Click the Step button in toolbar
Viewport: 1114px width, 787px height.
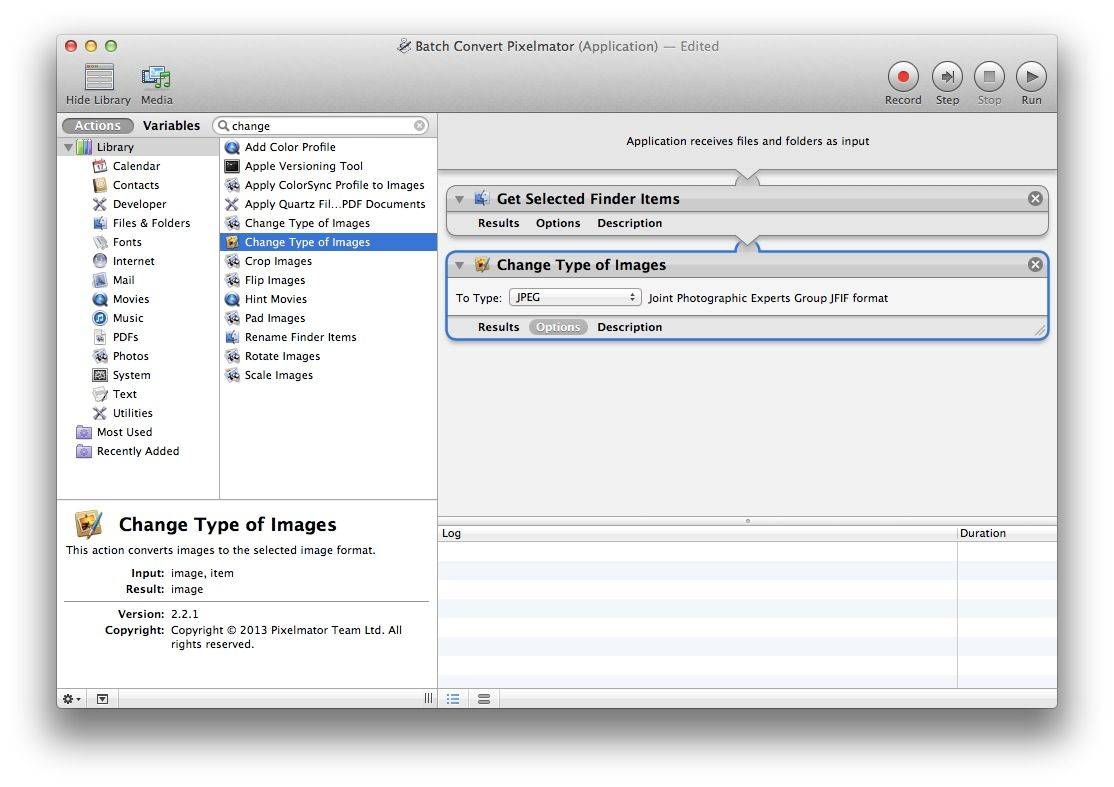tap(946, 77)
